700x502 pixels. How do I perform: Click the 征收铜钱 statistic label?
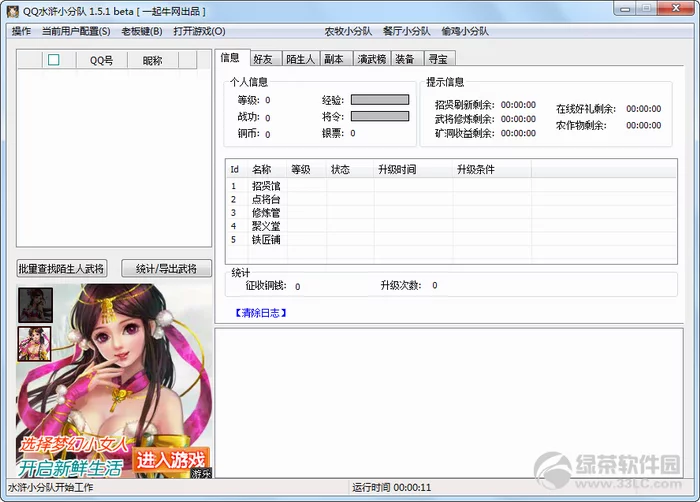coord(266,286)
